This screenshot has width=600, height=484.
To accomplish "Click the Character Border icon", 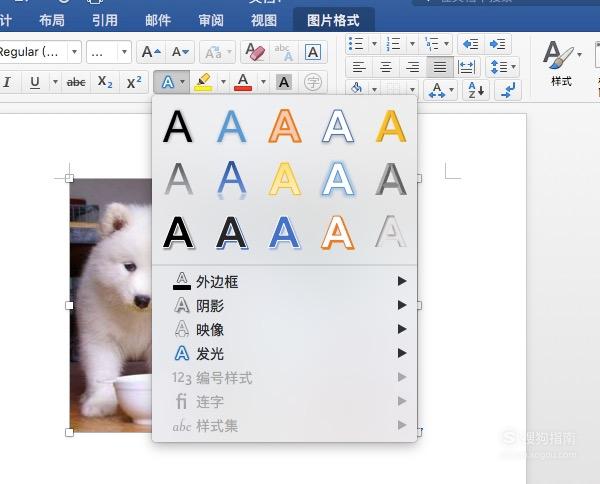I will click(313, 52).
